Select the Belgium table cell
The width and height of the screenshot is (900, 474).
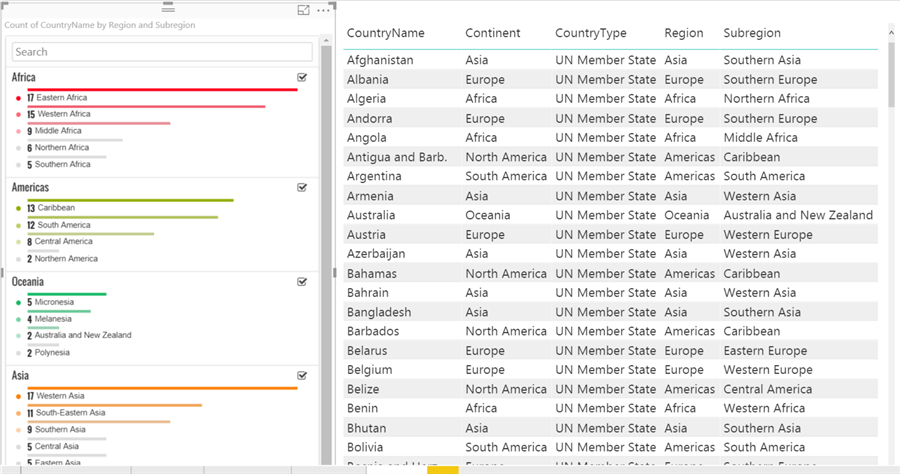point(369,370)
